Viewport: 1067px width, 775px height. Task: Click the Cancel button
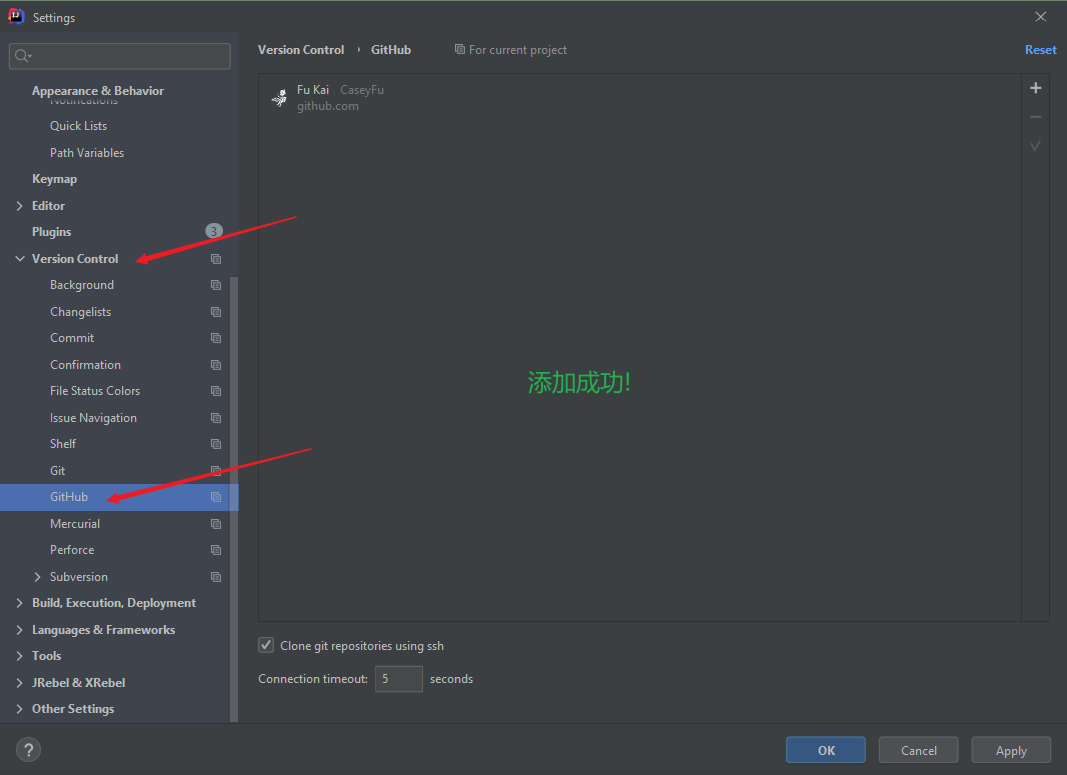click(919, 750)
